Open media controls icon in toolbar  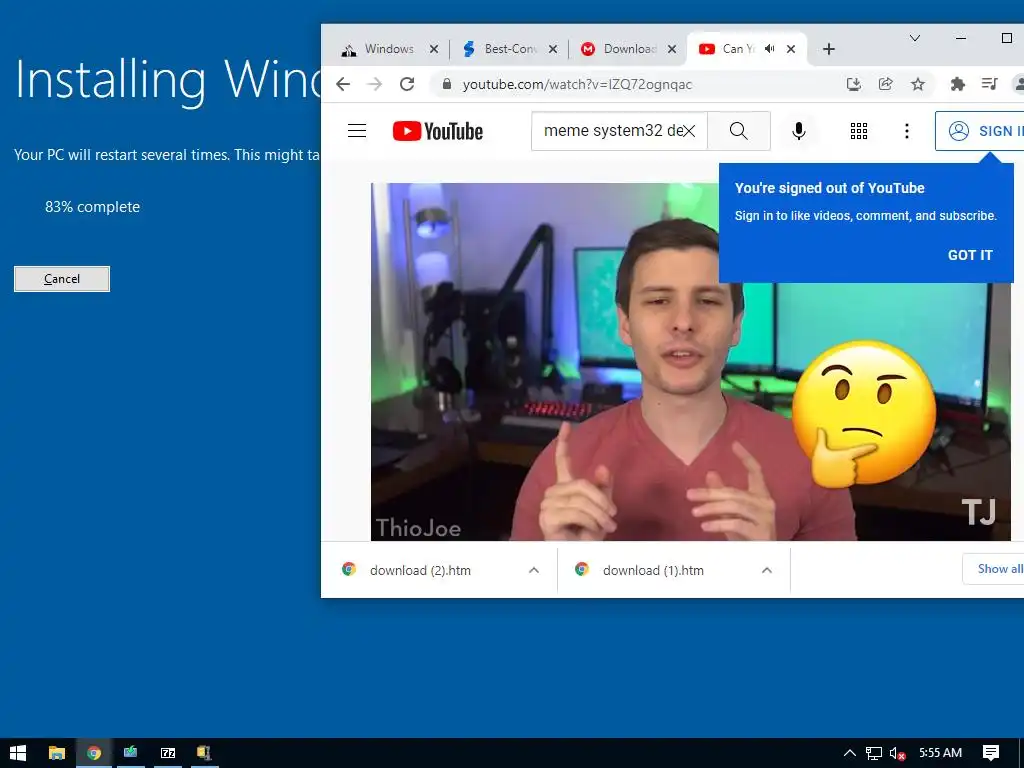click(x=989, y=84)
